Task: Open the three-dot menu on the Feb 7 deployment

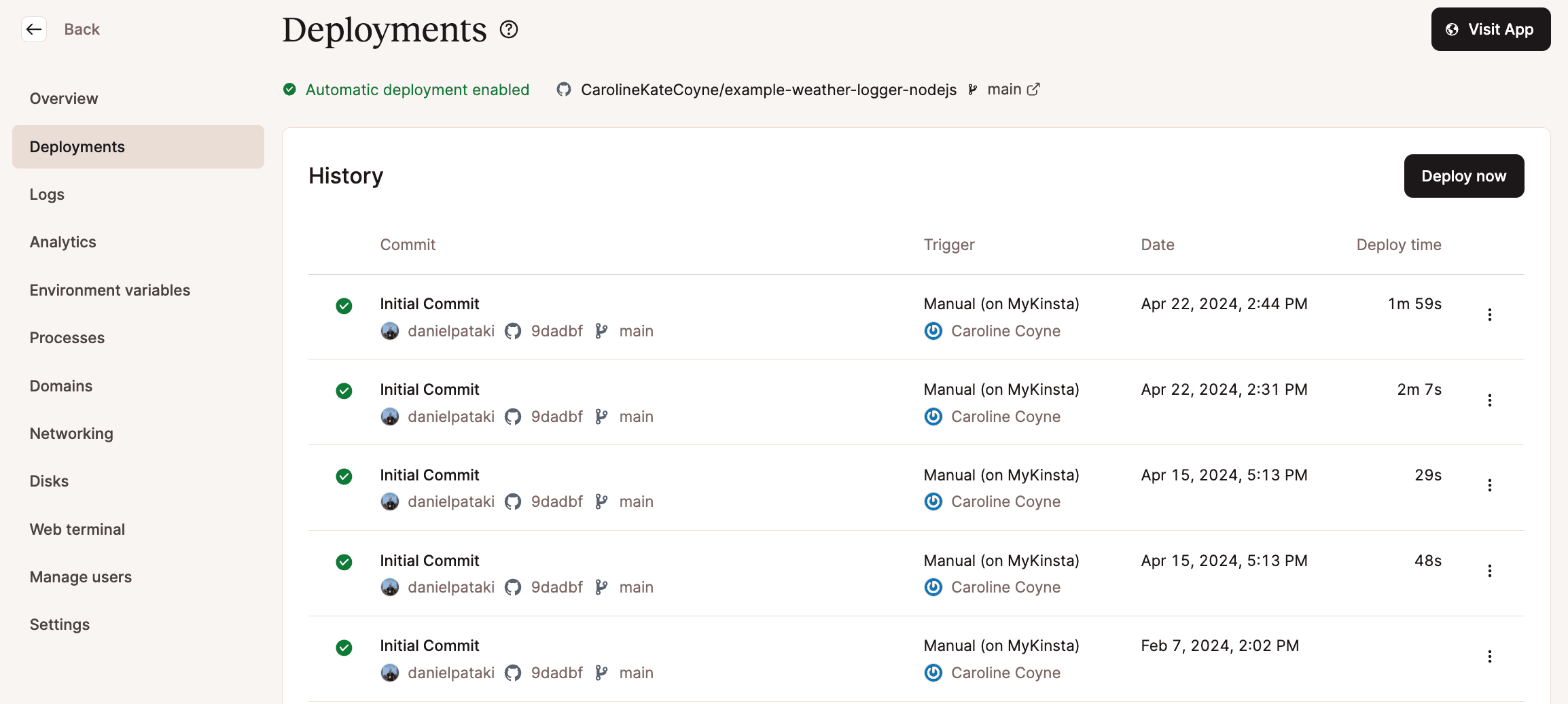Action: pos(1490,656)
